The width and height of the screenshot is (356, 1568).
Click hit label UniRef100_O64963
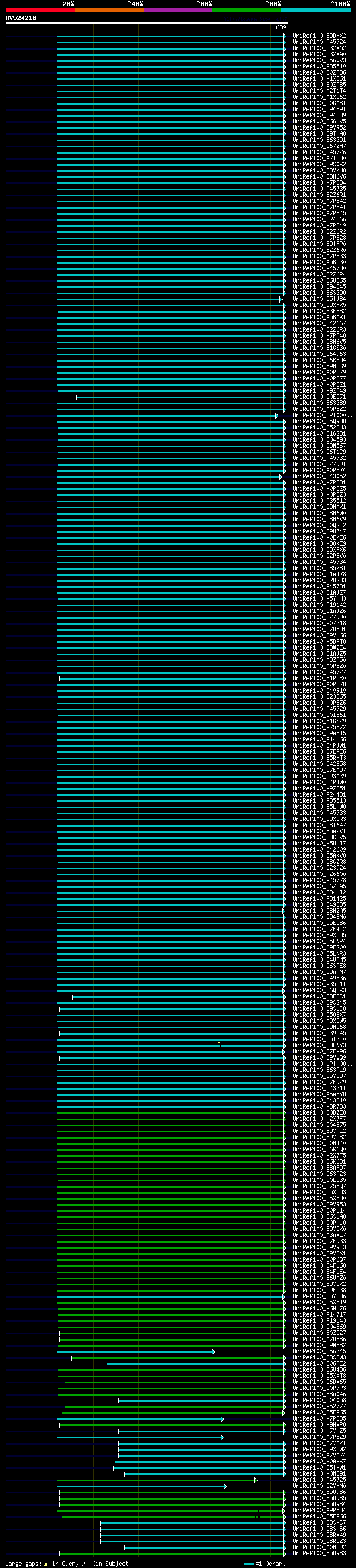coord(319,354)
